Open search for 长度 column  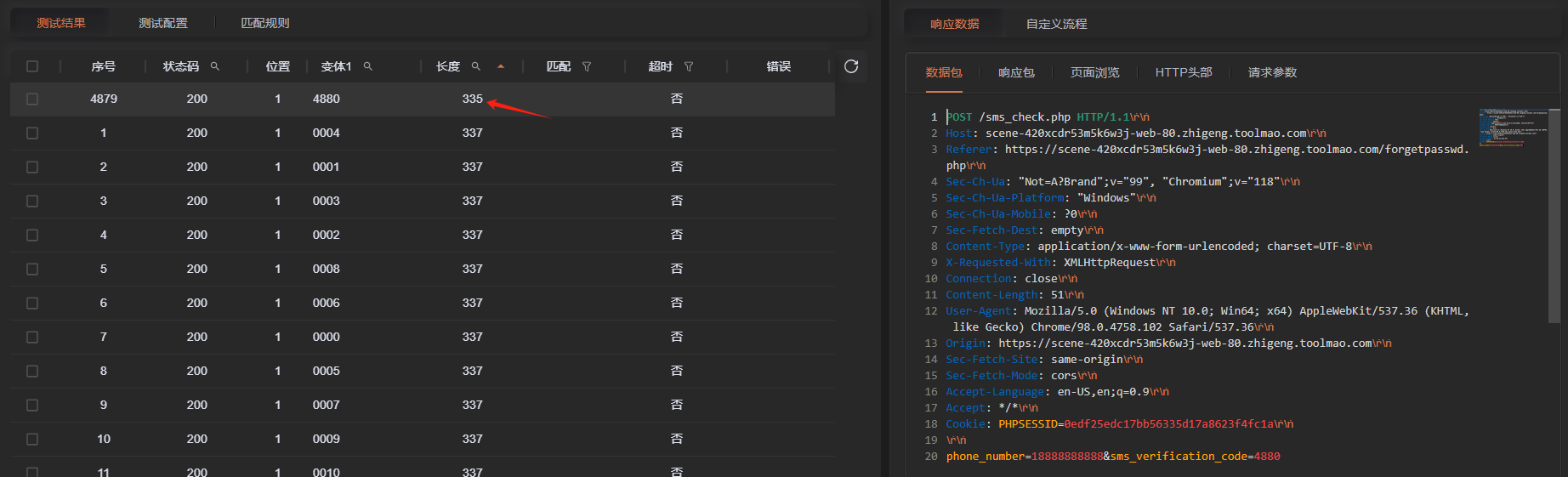pos(476,66)
